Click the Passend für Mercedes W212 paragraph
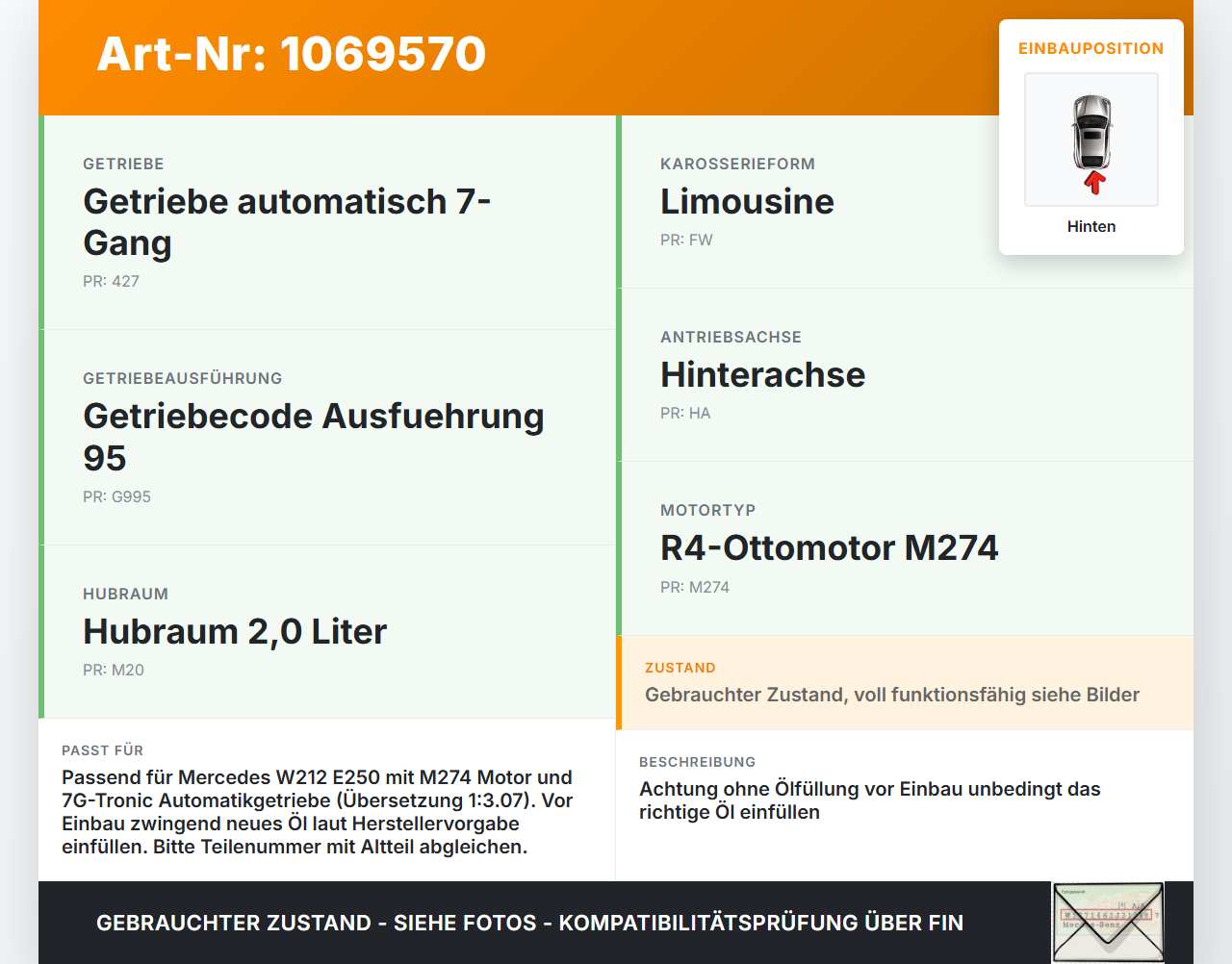Screen dimensions: 1232x964 318,812
